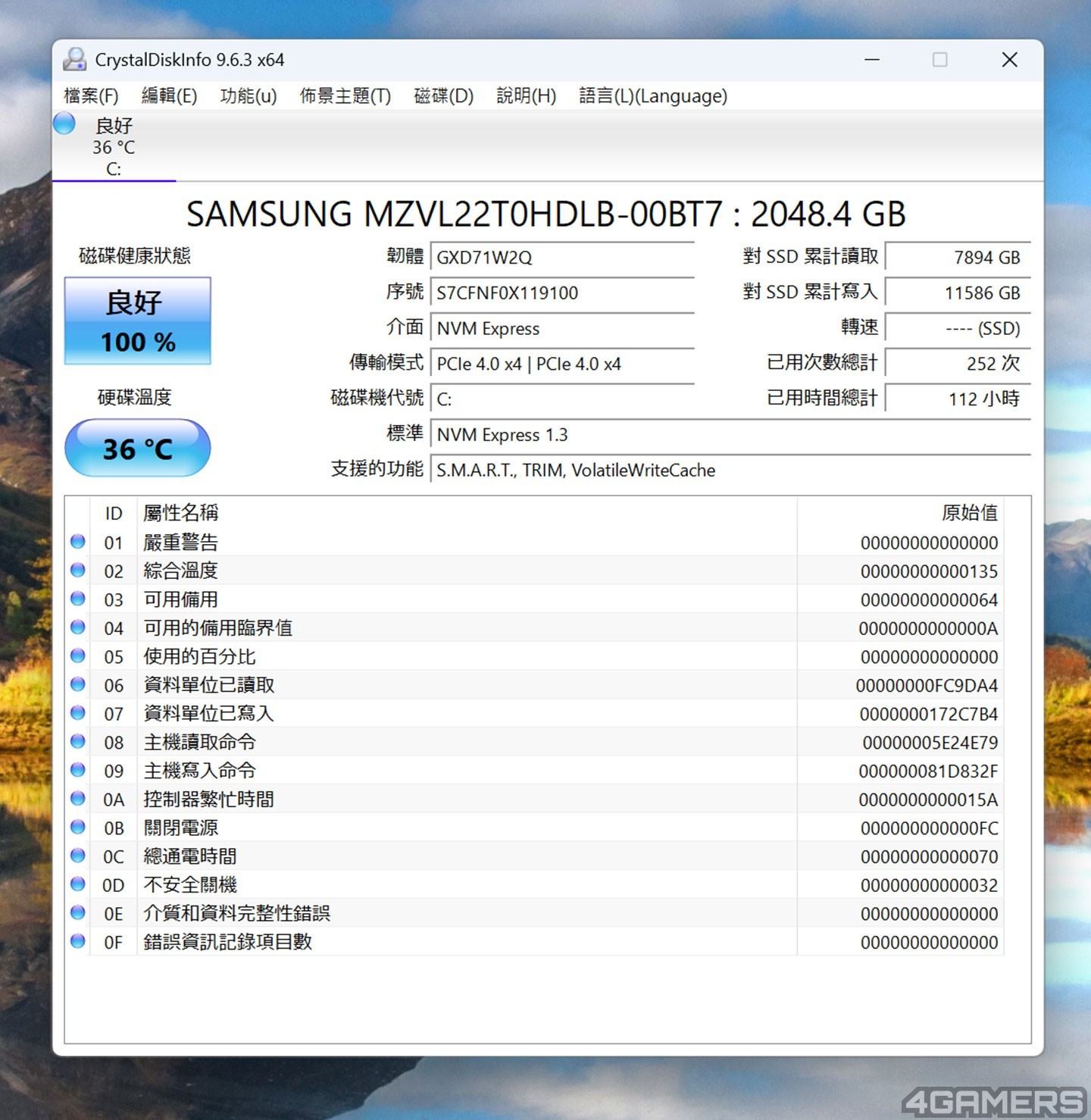Click the 良好 100 % health status button
The width and height of the screenshot is (1091, 1120).
[x=138, y=321]
